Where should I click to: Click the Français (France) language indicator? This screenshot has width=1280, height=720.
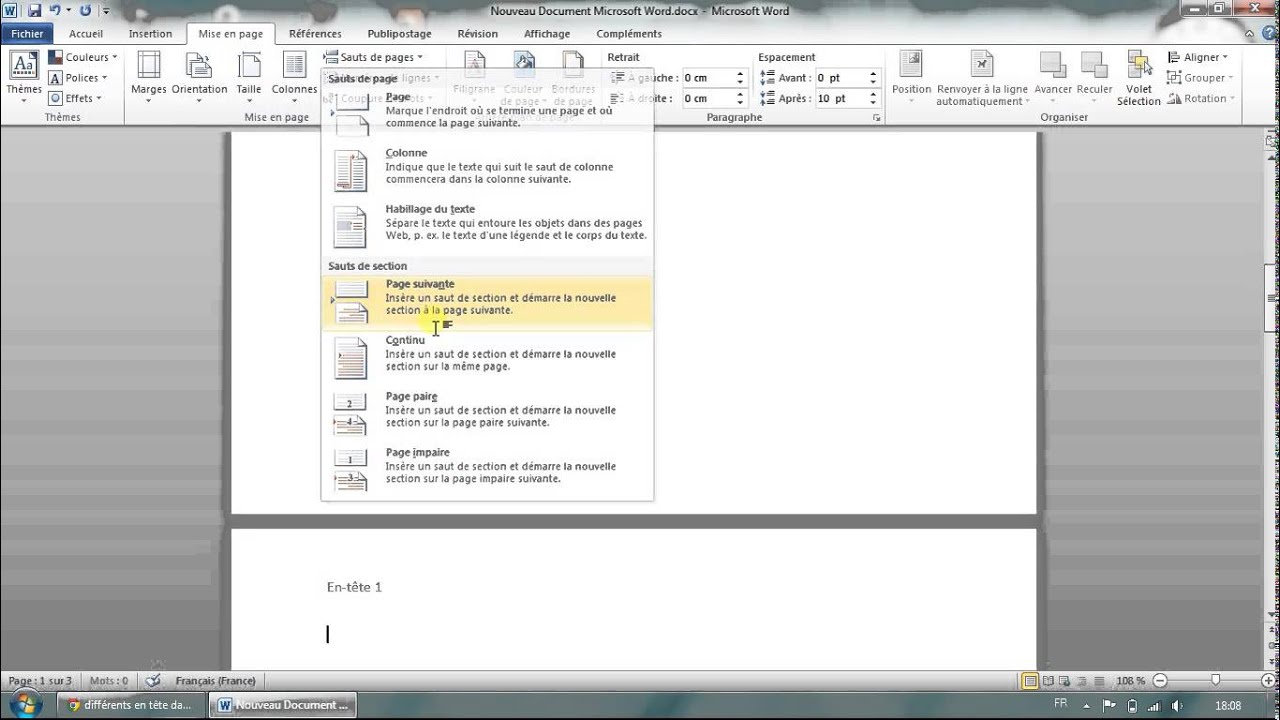pyautogui.click(x=215, y=681)
